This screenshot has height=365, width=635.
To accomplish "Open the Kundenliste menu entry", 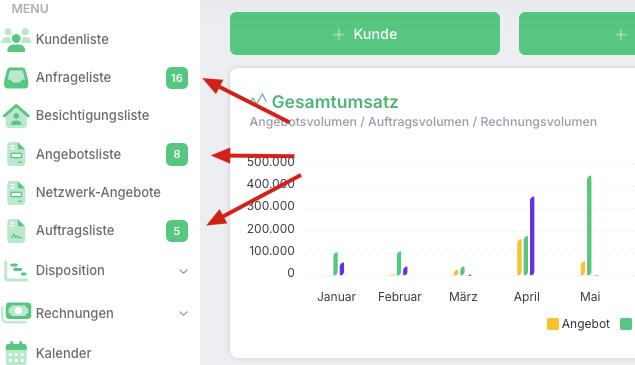I will (72, 39).
